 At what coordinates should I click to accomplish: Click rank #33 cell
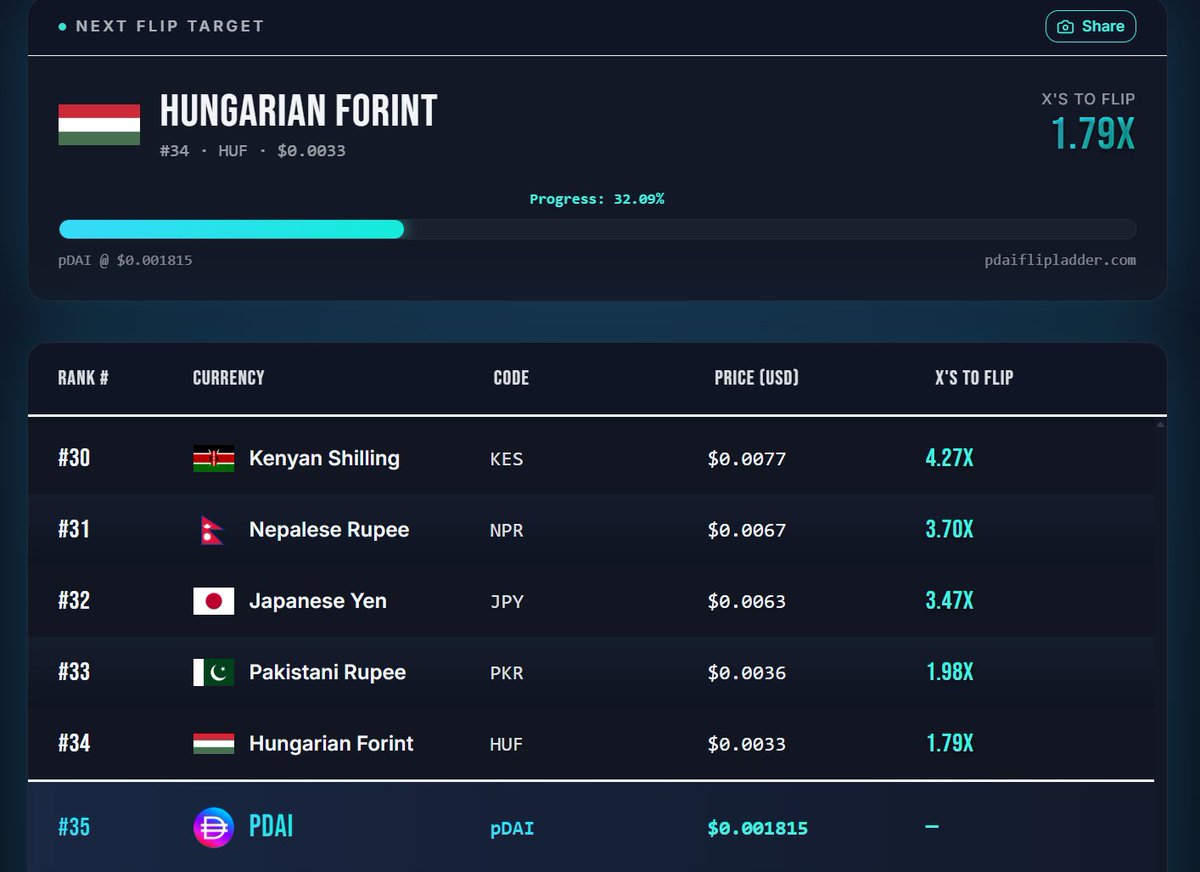tap(74, 672)
